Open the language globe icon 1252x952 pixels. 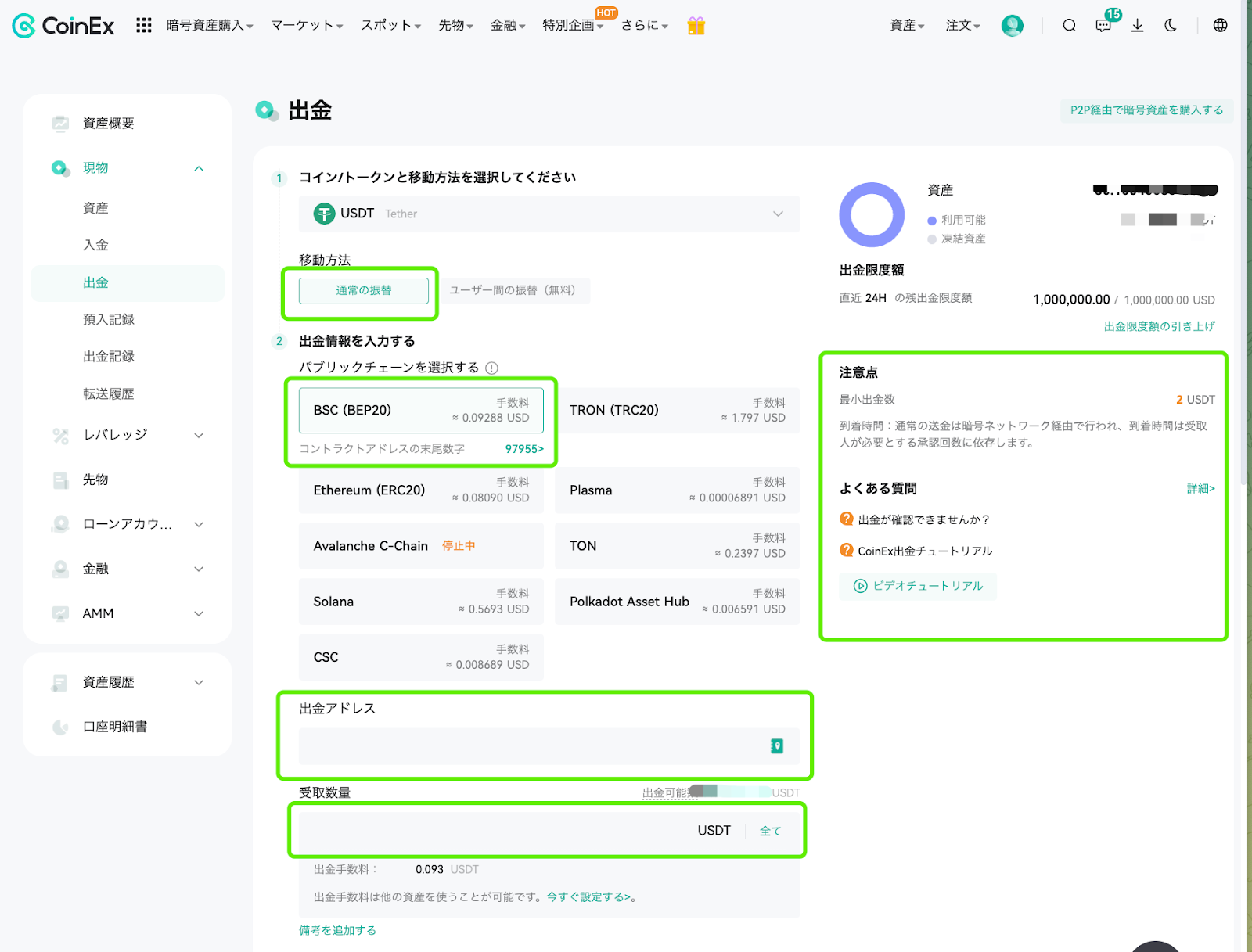click(x=1220, y=26)
